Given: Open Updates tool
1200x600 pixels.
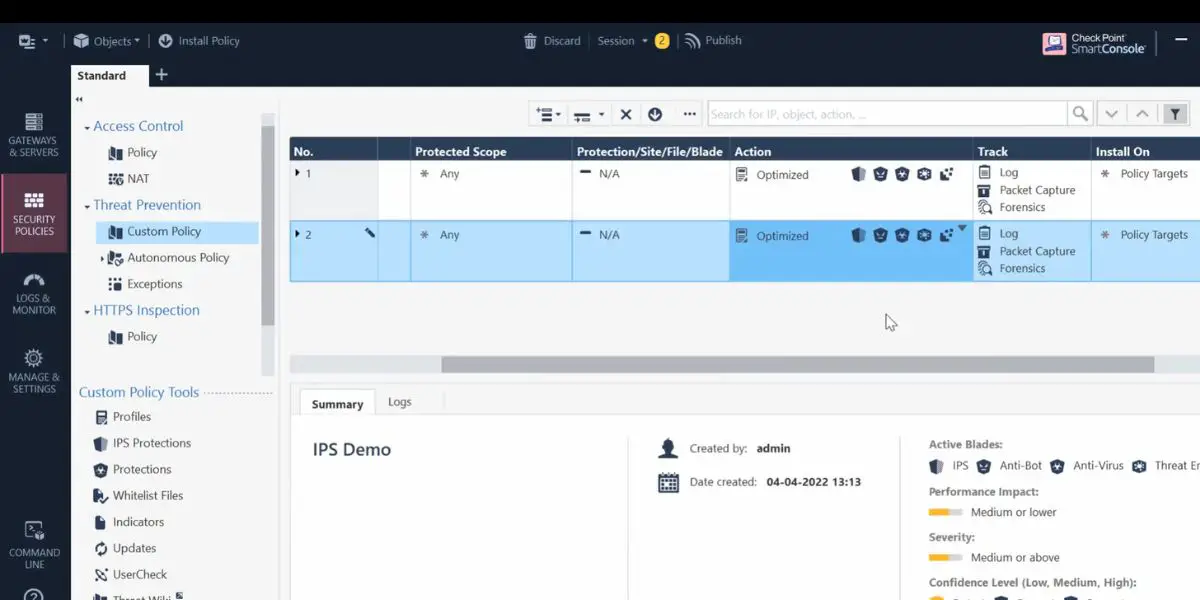Looking at the screenshot, I should (x=125, y=548).
